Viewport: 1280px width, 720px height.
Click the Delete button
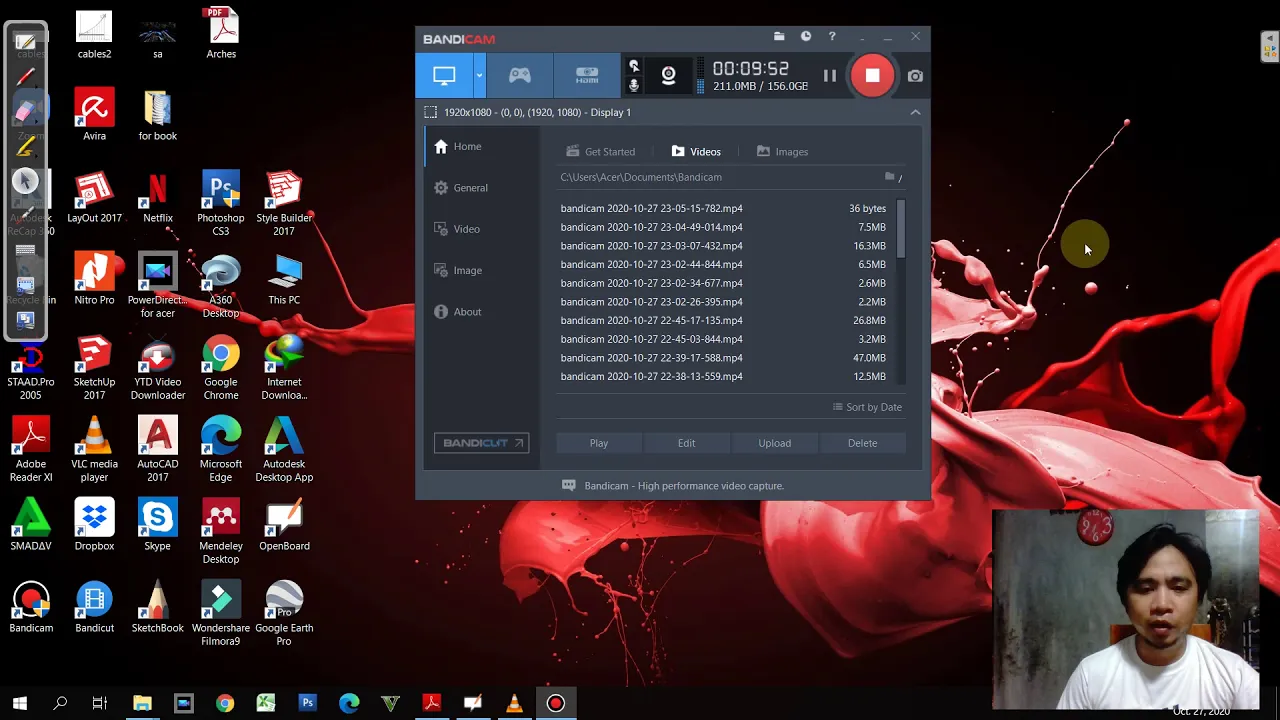click(862, 443)
